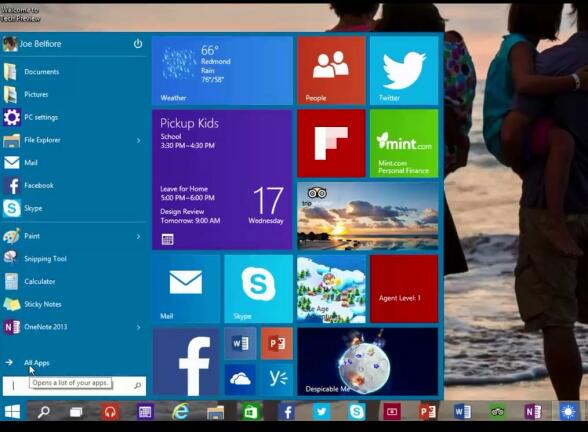Open PowerPoint from the taskbar
This screenshot has height=432, width=588.
point(427,412)
